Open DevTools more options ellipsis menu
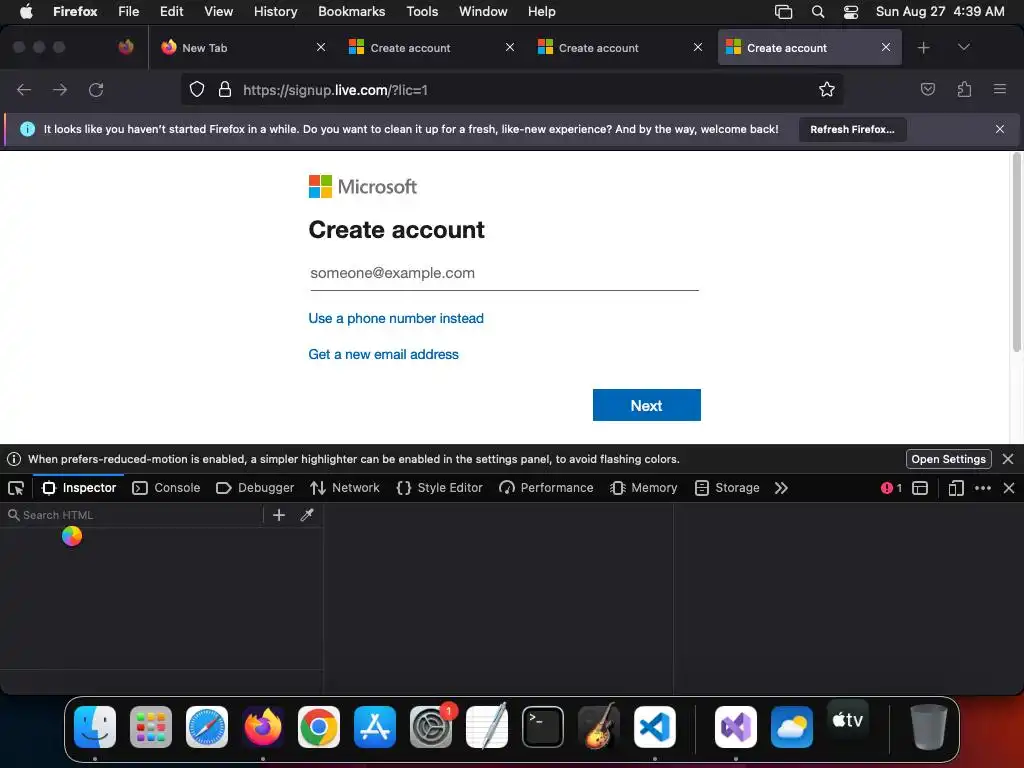Viewport: 1024px width, 768px height. pos(983,488)
